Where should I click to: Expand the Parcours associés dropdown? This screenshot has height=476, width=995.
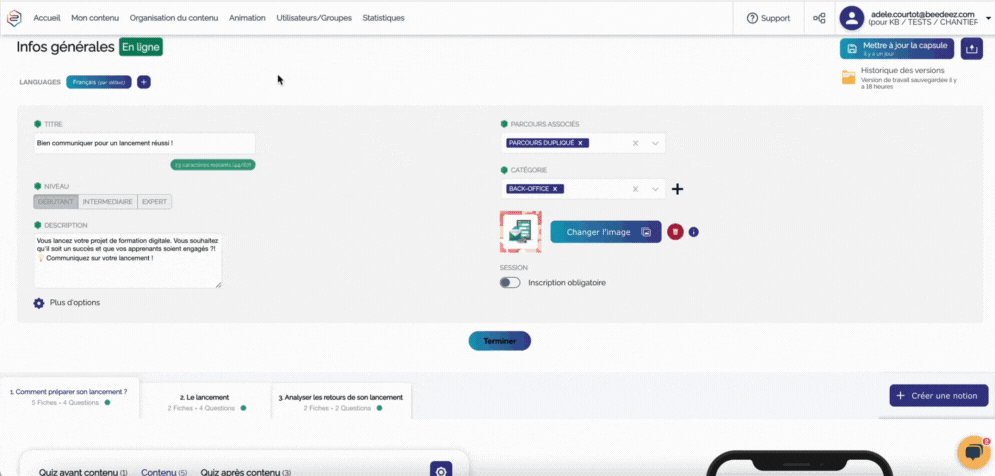[656, 144]
